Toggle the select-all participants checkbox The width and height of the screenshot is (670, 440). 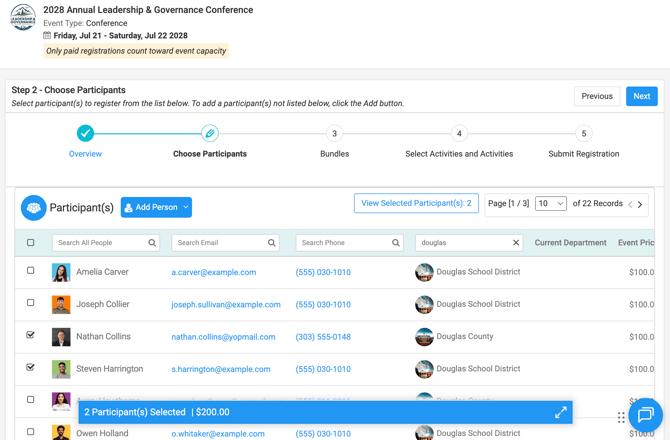click(x=30, y=243)
